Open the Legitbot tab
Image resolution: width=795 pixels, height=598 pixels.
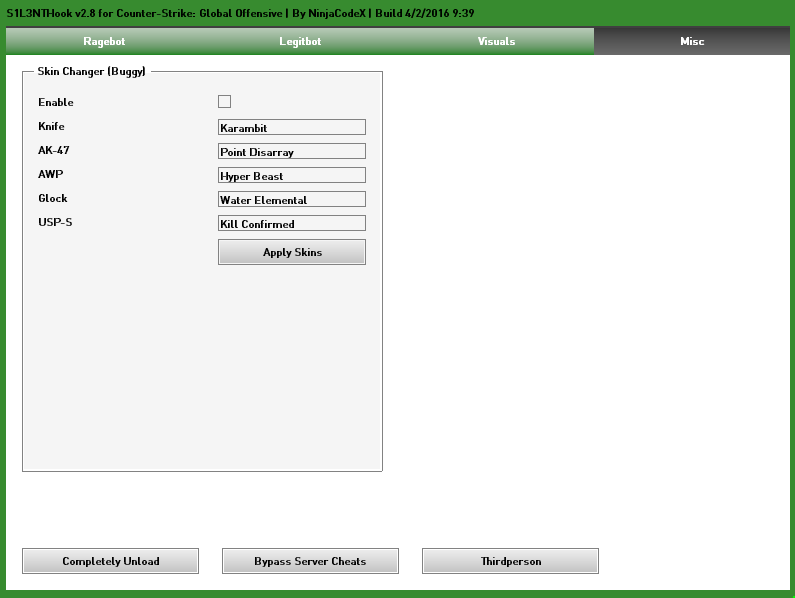[300, 41]
